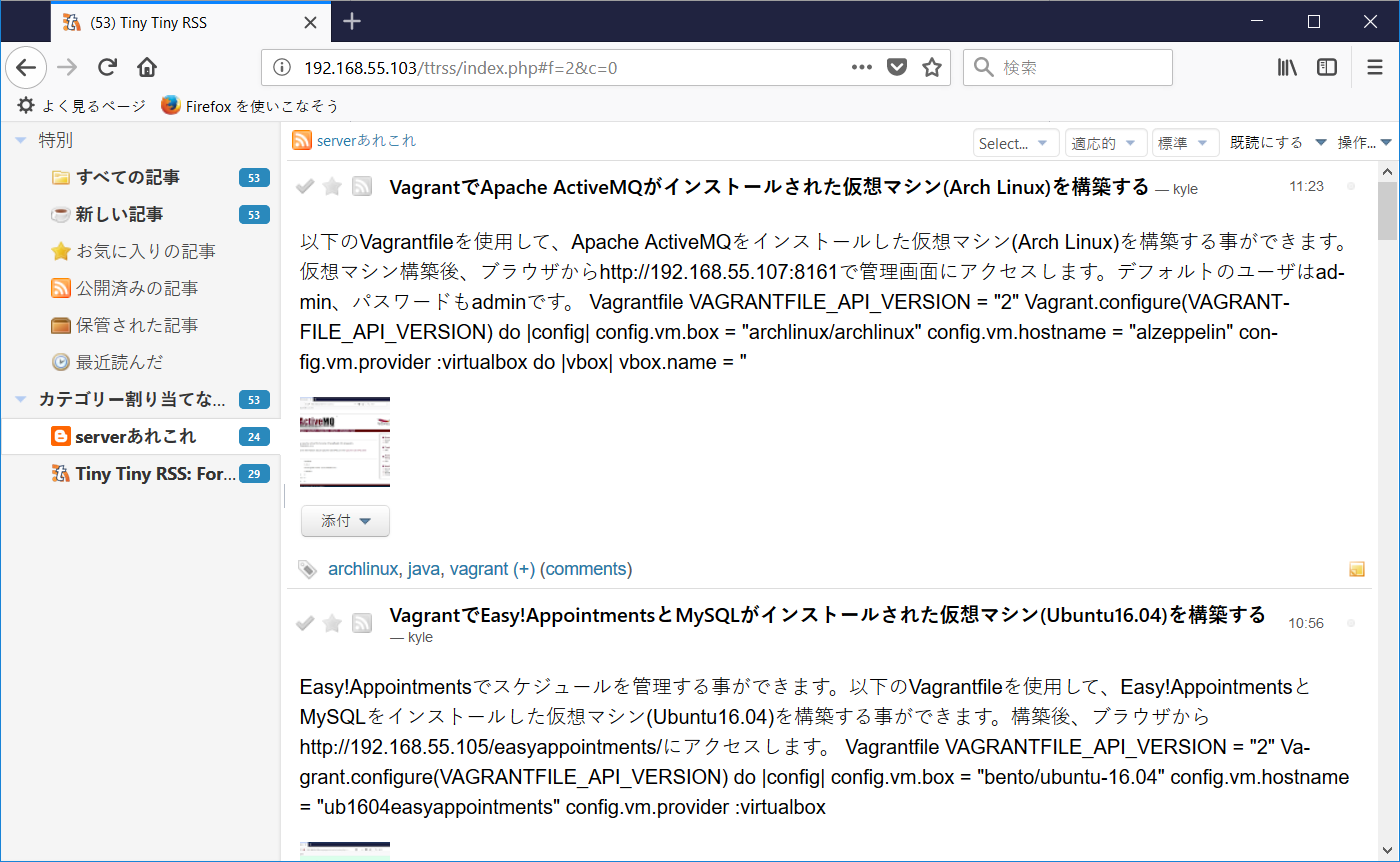The image size is (1400, 862).
Task: Open the Firefox hamburger menu
Action: (x=1375, y=67)
